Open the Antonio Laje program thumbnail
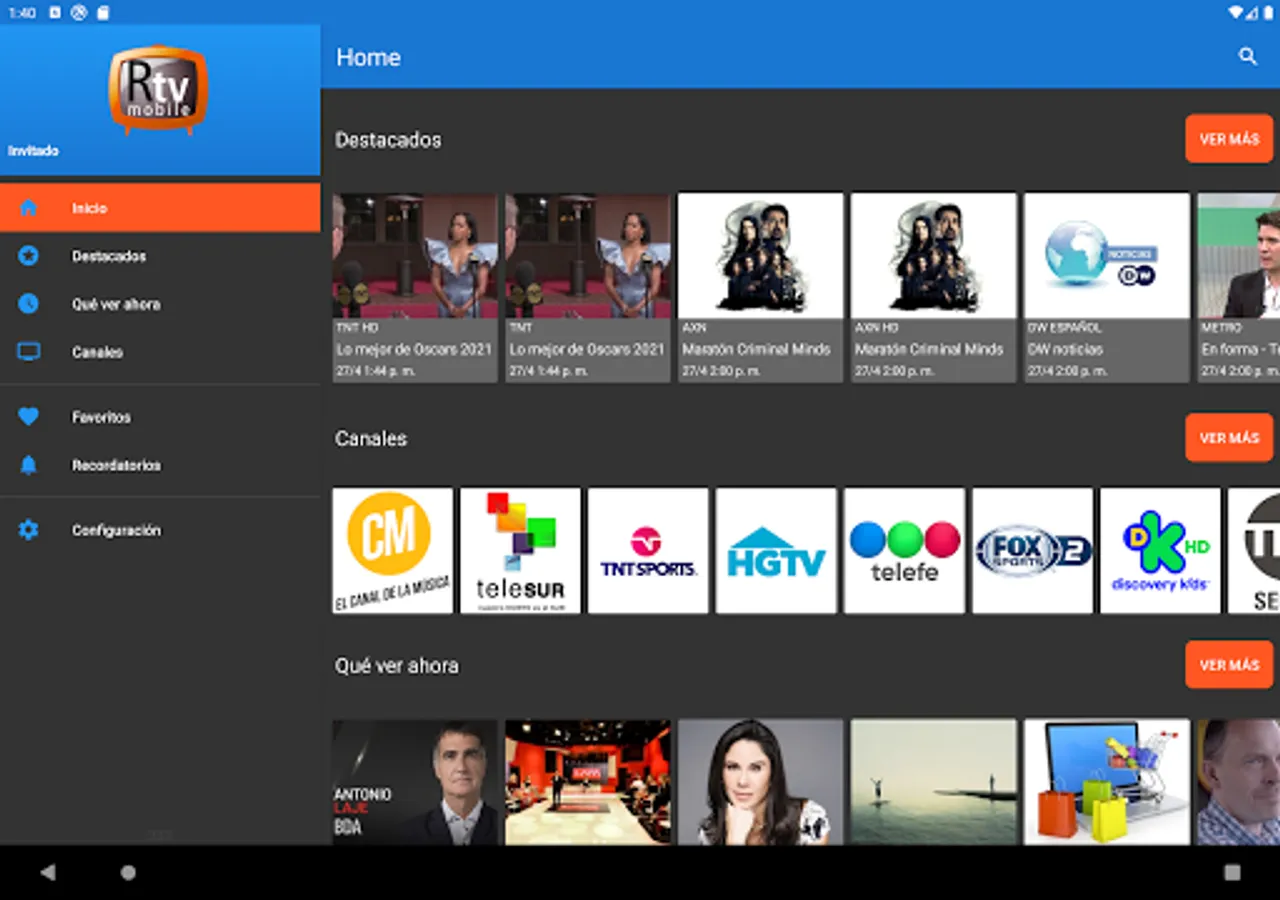Image resolution: width=1280 pixels, height=900 pixels. tap(415, 782)
